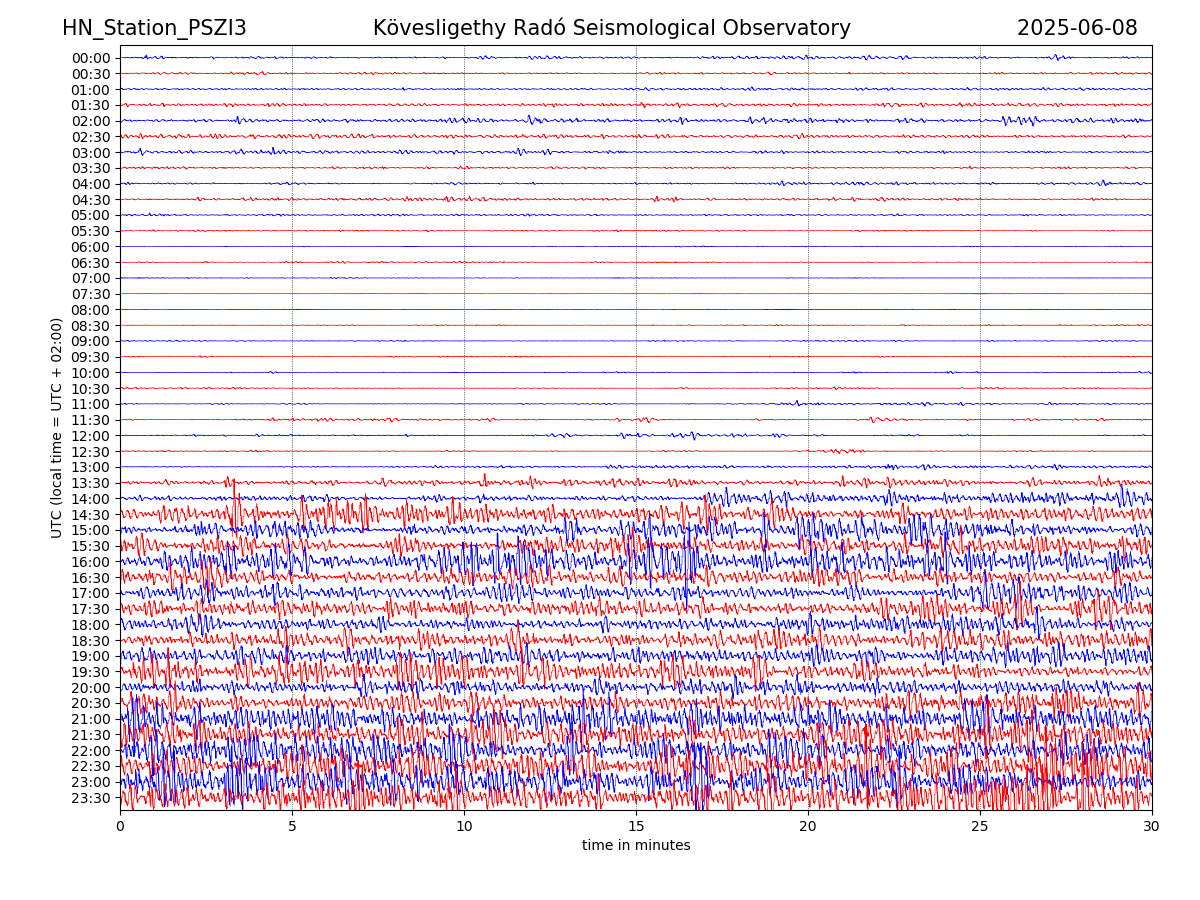Screen dimensions: 1200x900
Task: Select the 02:00 trace row label
Action: point(91,121)
